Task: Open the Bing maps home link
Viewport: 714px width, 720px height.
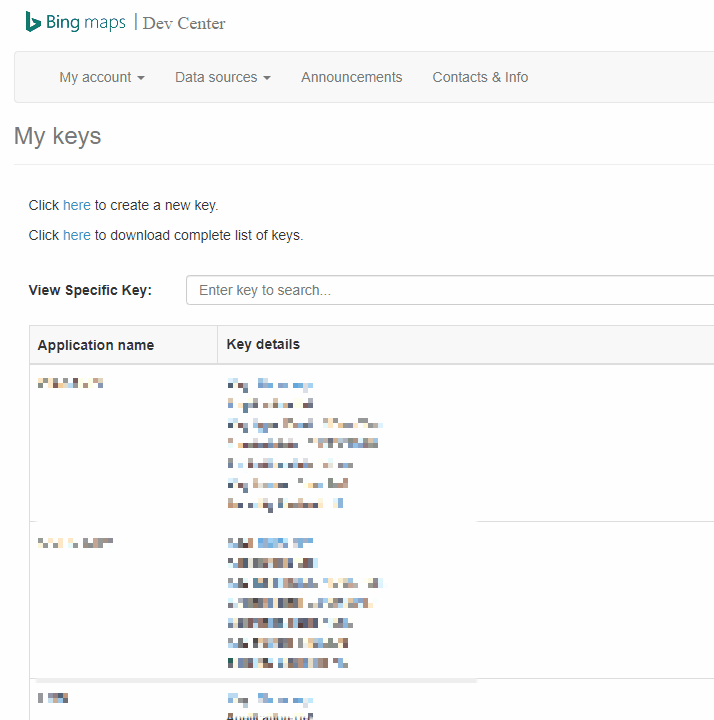Action: [x=76, y=22]
